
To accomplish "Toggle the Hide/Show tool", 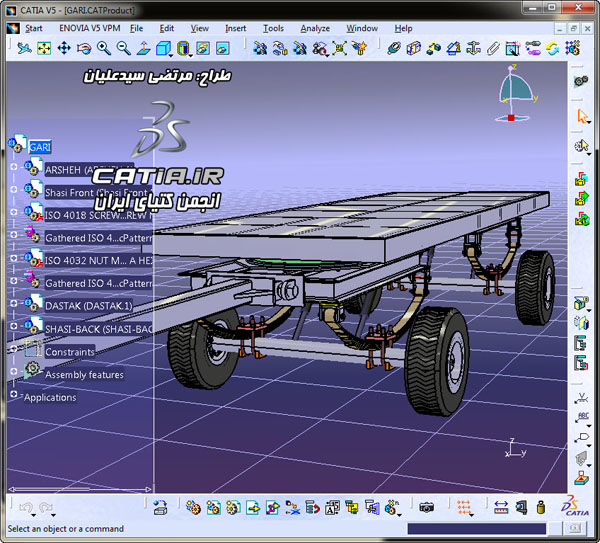I will [x=203, y=49].
